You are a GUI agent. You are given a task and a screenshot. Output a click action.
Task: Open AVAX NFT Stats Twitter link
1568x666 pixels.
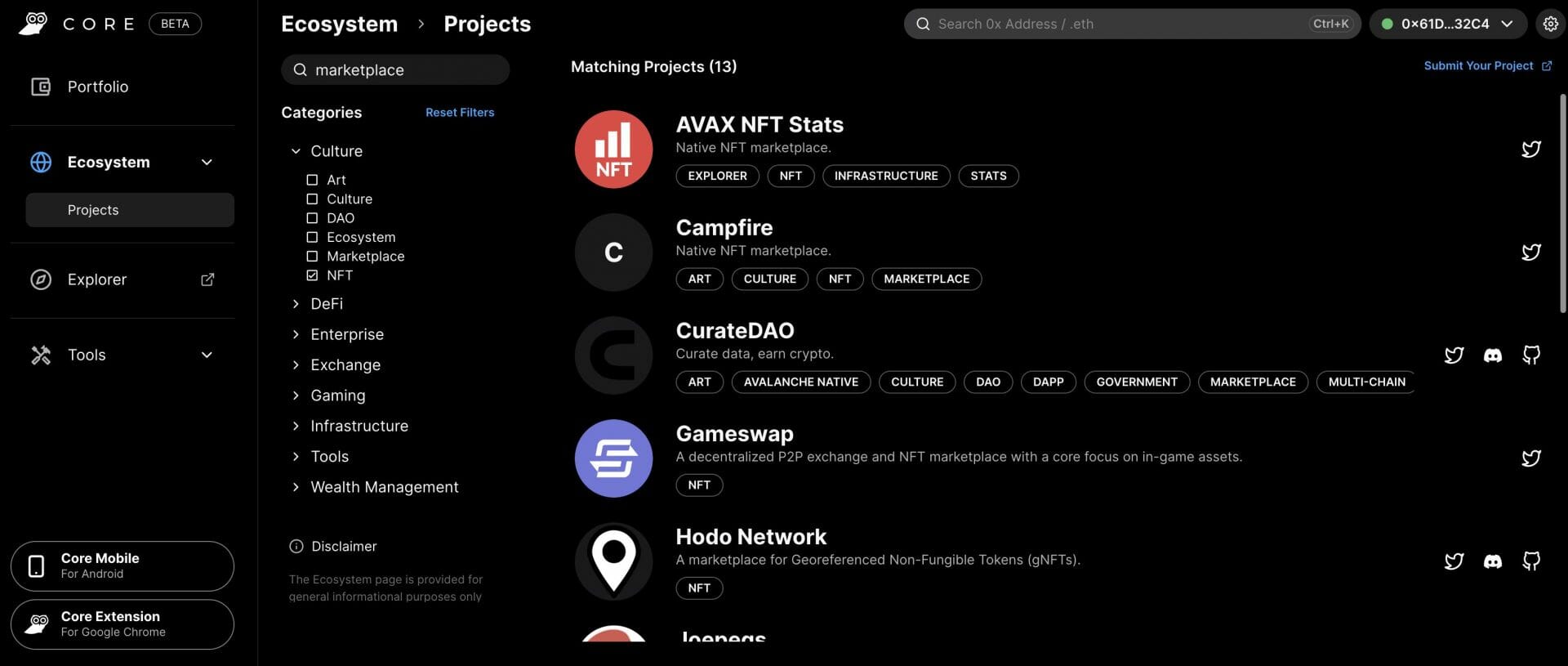point(1531,149)
